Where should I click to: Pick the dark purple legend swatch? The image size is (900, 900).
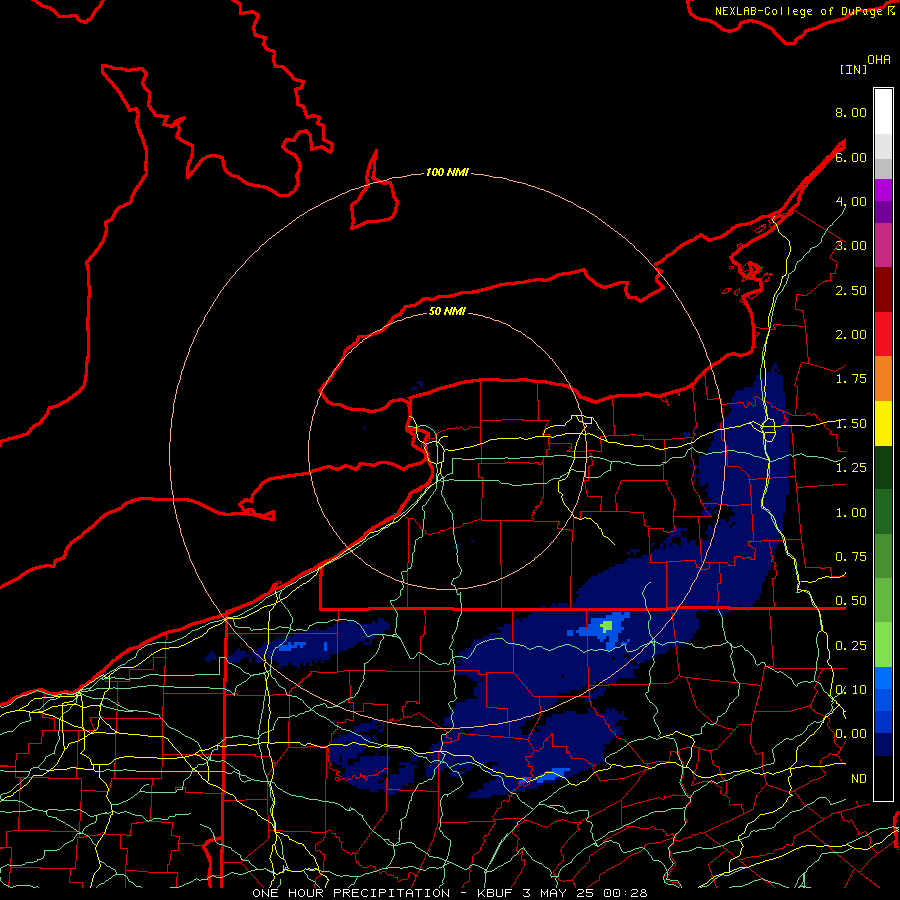[883, 212]
